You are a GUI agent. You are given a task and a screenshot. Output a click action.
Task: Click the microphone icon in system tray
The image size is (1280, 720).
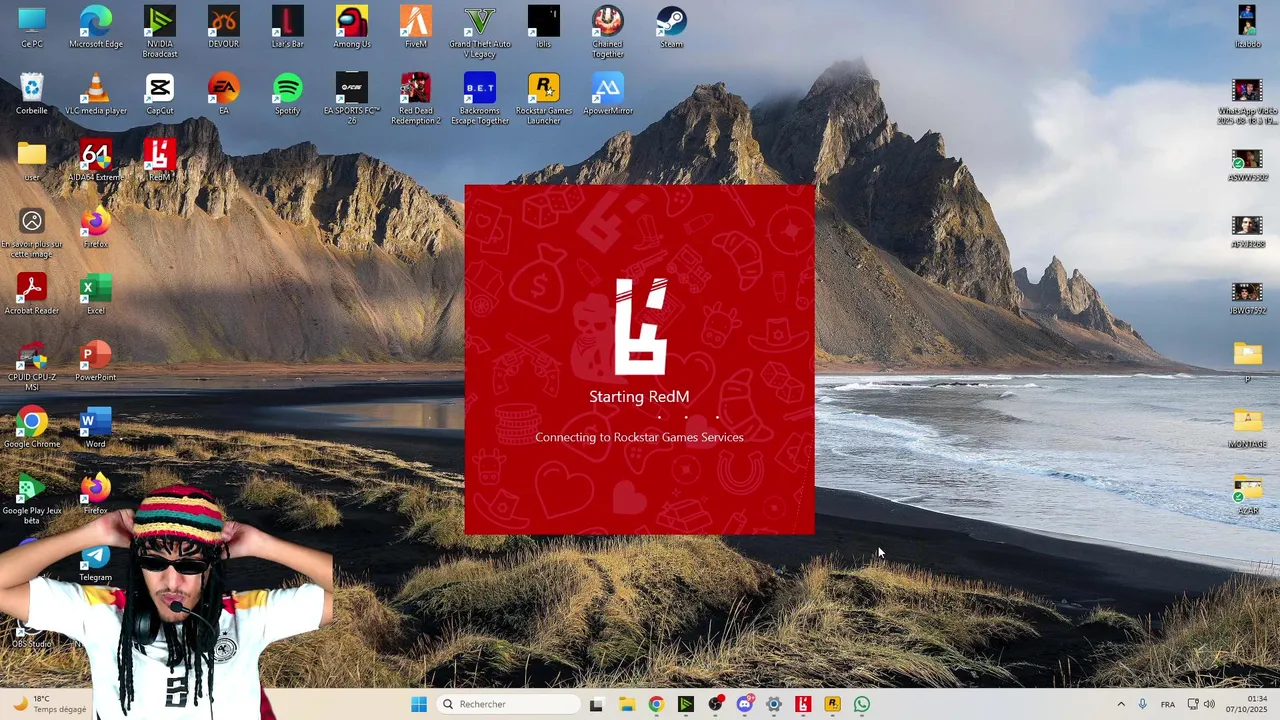pos(1142,704)
